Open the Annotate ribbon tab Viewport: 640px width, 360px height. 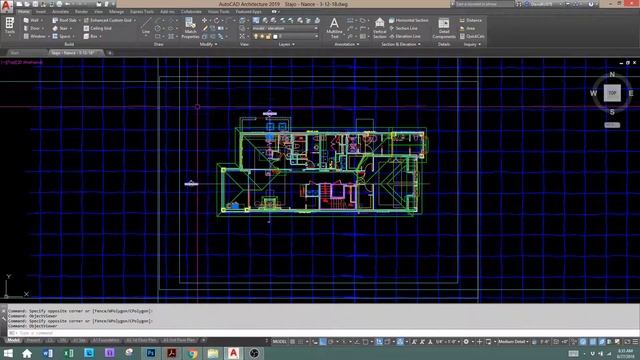(60, 11)
